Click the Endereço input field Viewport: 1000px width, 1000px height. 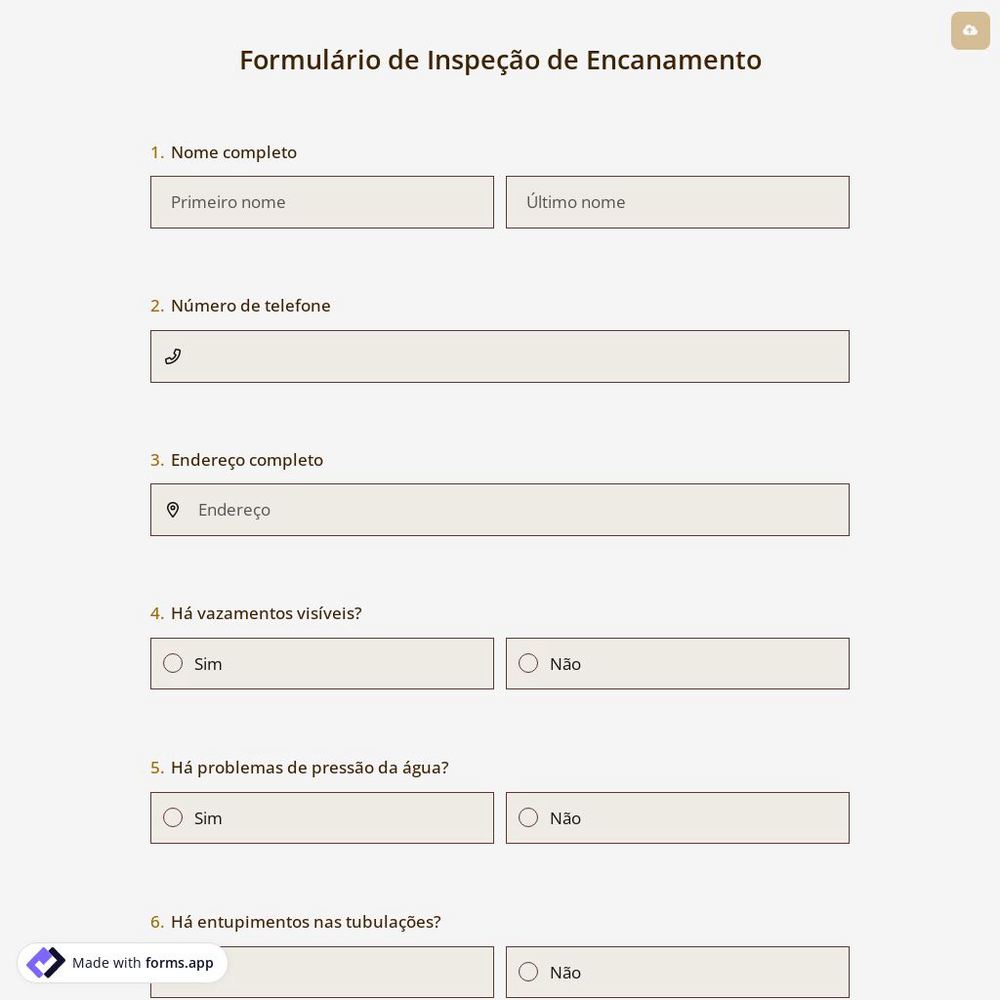click(x=500, y=509)
